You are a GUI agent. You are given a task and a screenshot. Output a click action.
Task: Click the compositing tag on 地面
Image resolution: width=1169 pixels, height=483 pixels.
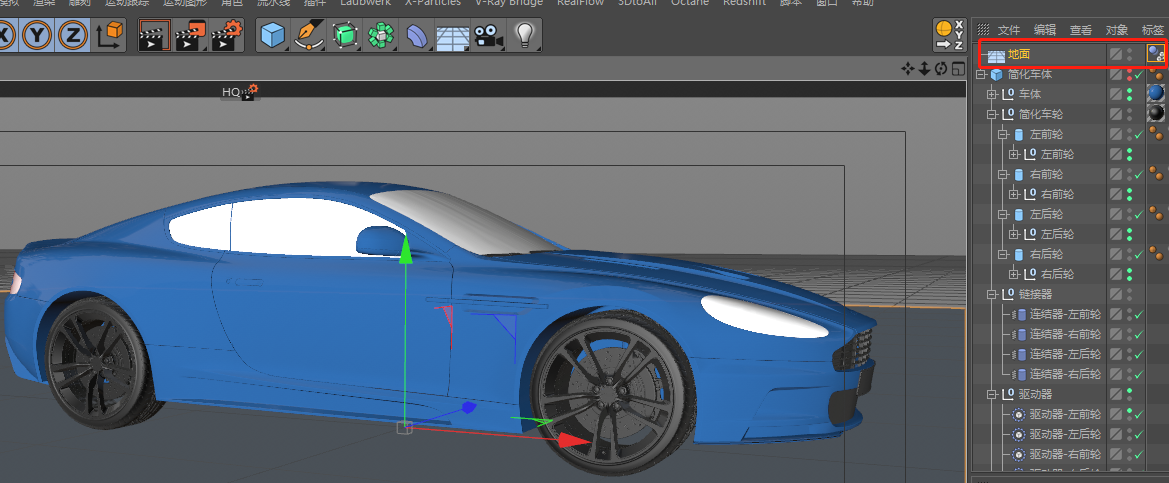pos(1156,54)
